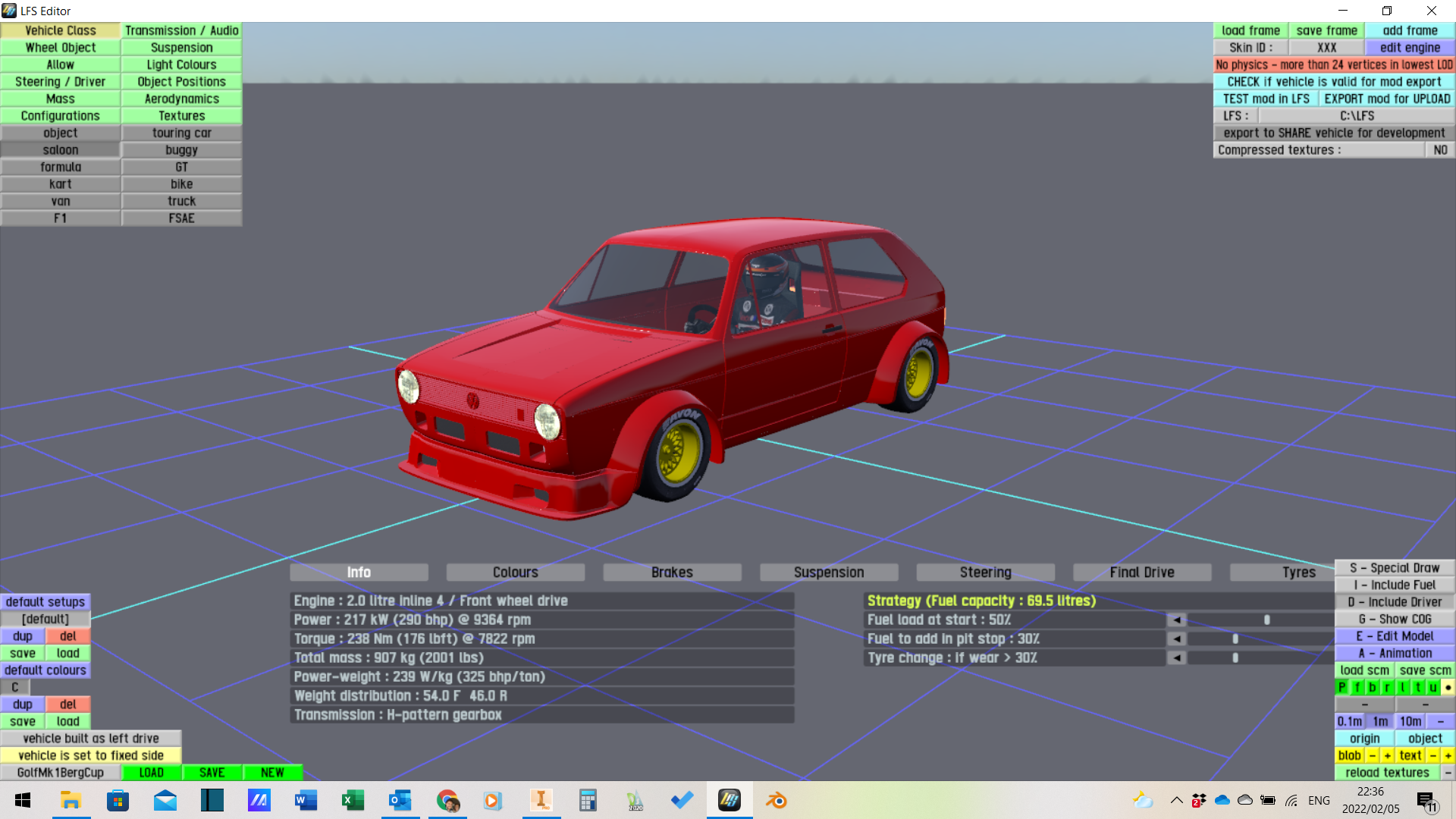
Task: Open the Calculator from the taskbar
Action: (588, 801)
